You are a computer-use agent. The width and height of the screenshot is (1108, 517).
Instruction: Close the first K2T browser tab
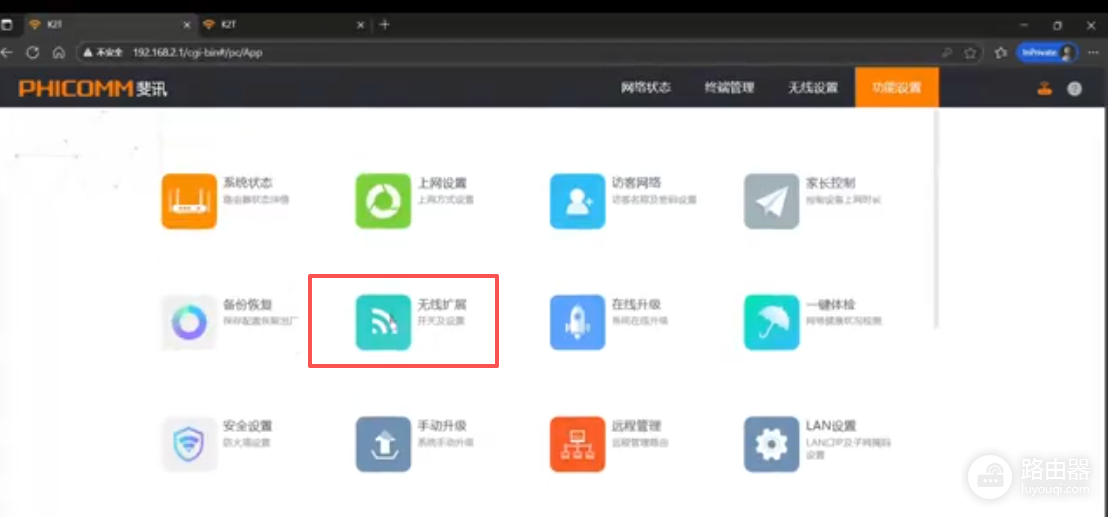[187, 25]
